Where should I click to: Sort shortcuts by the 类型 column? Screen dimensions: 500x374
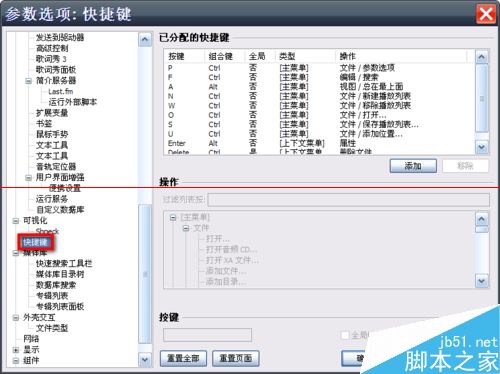[306, 56]
